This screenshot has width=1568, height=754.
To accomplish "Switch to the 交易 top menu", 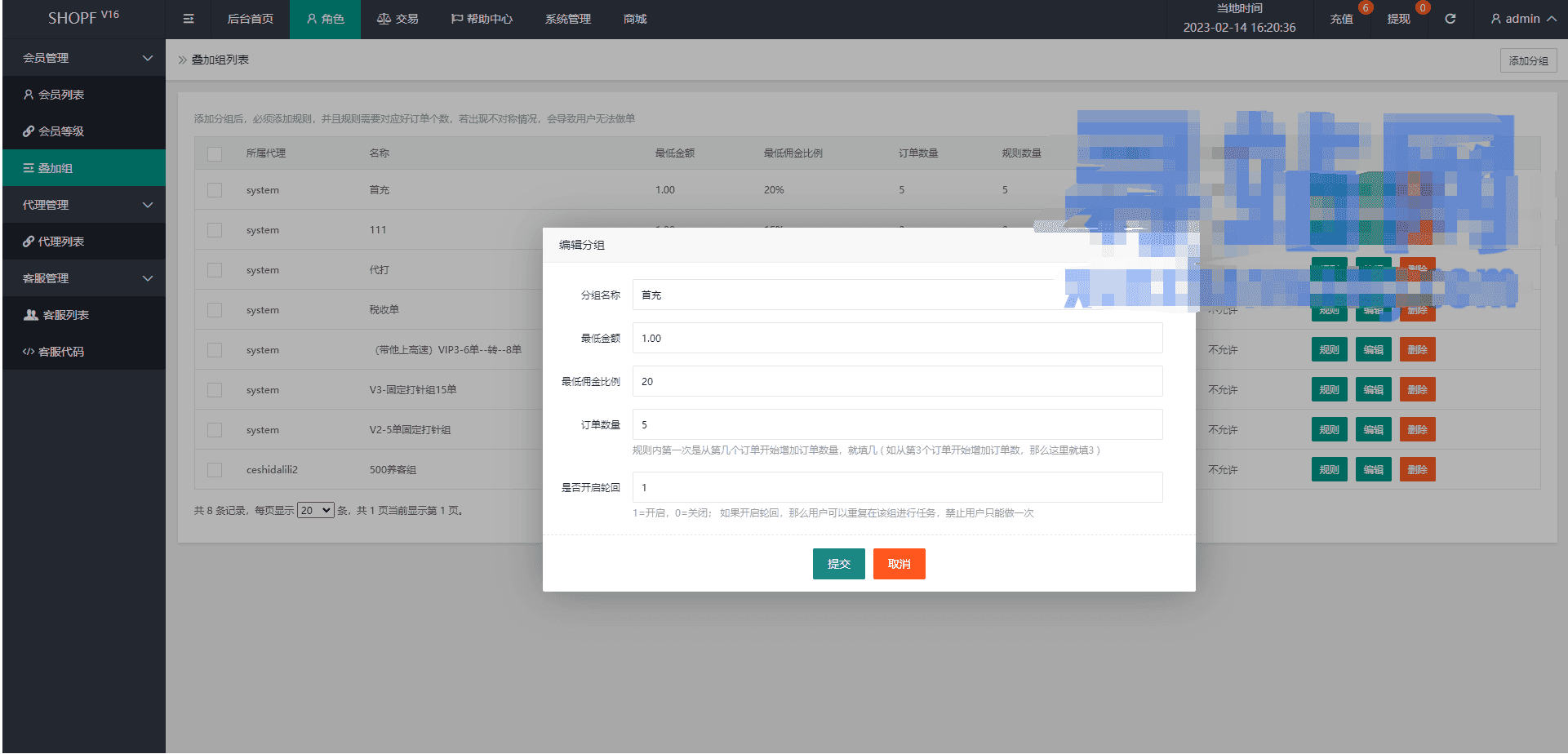I will [398, 19].
